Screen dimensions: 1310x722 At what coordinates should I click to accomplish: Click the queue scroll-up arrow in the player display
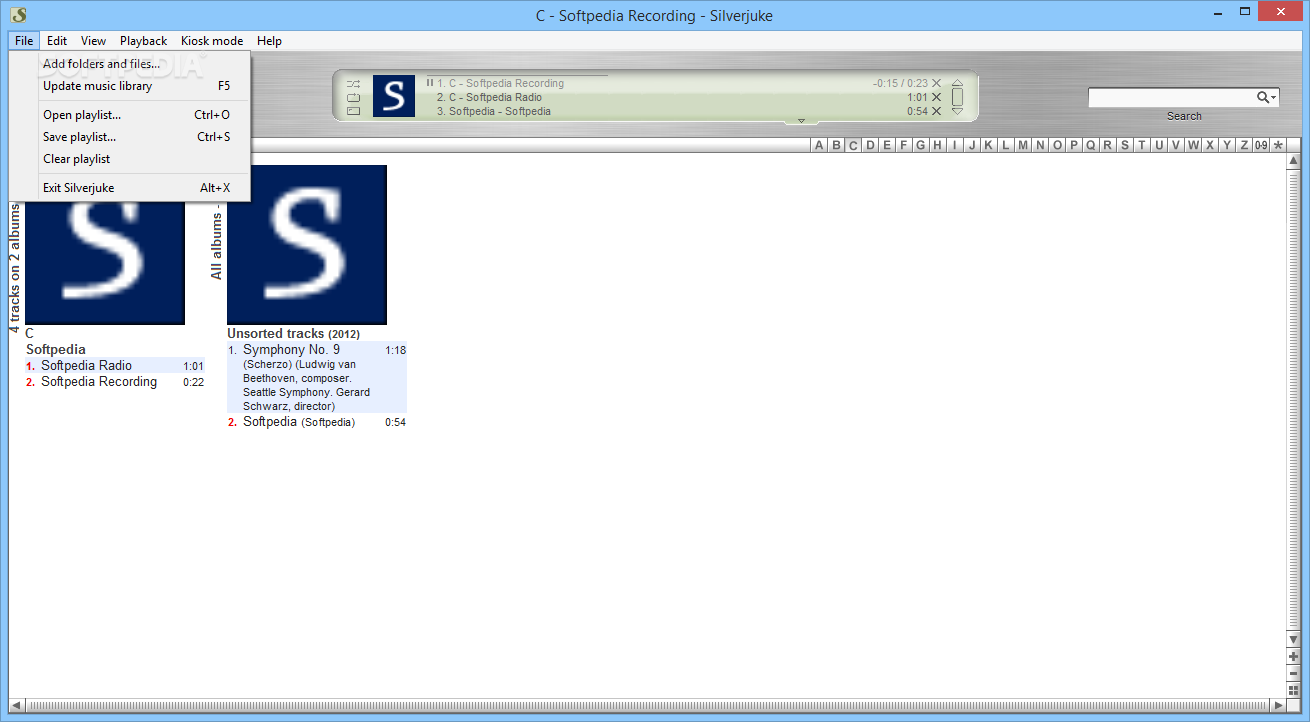point(957,83)
